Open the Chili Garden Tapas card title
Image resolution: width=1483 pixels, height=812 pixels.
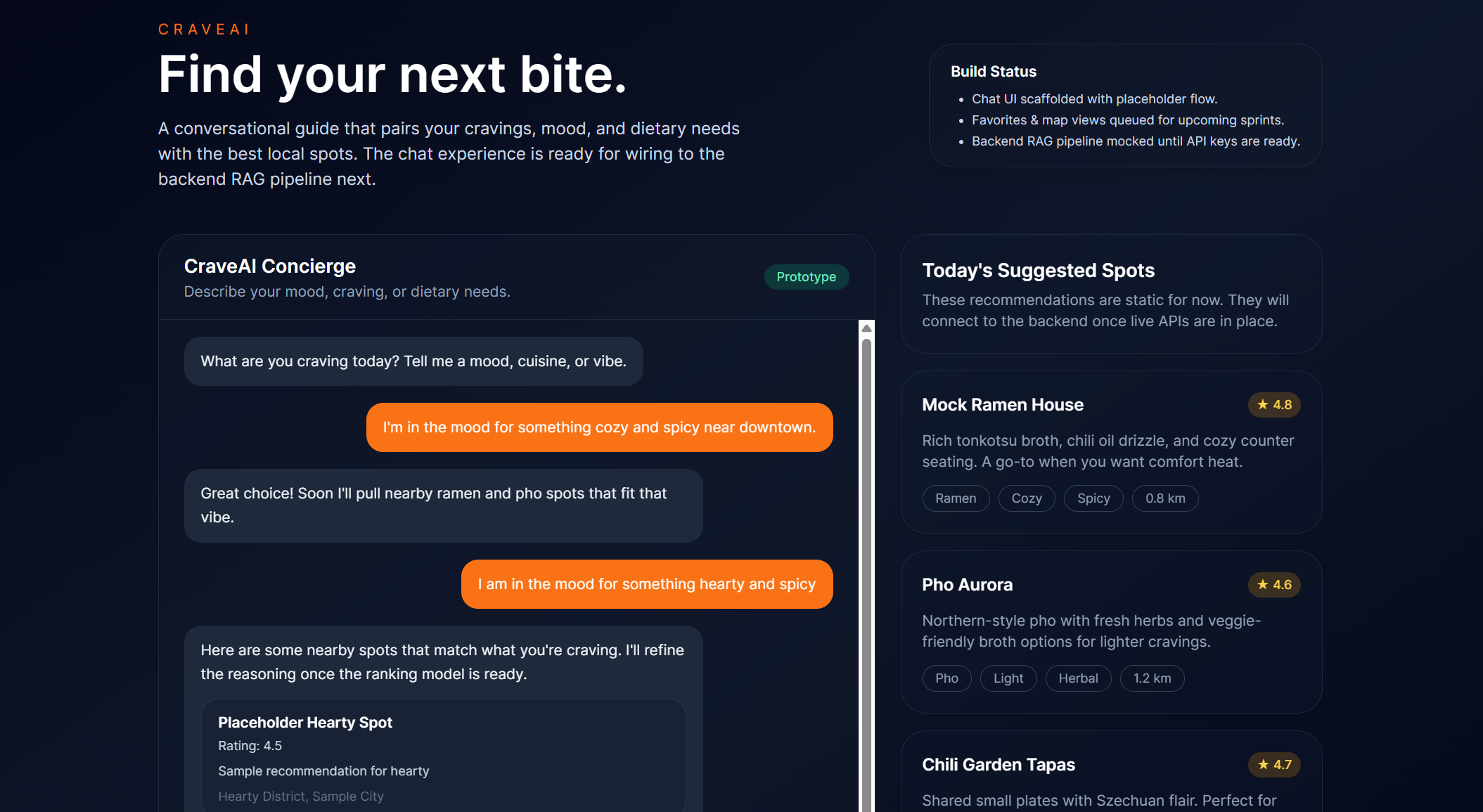coord(999,765)
